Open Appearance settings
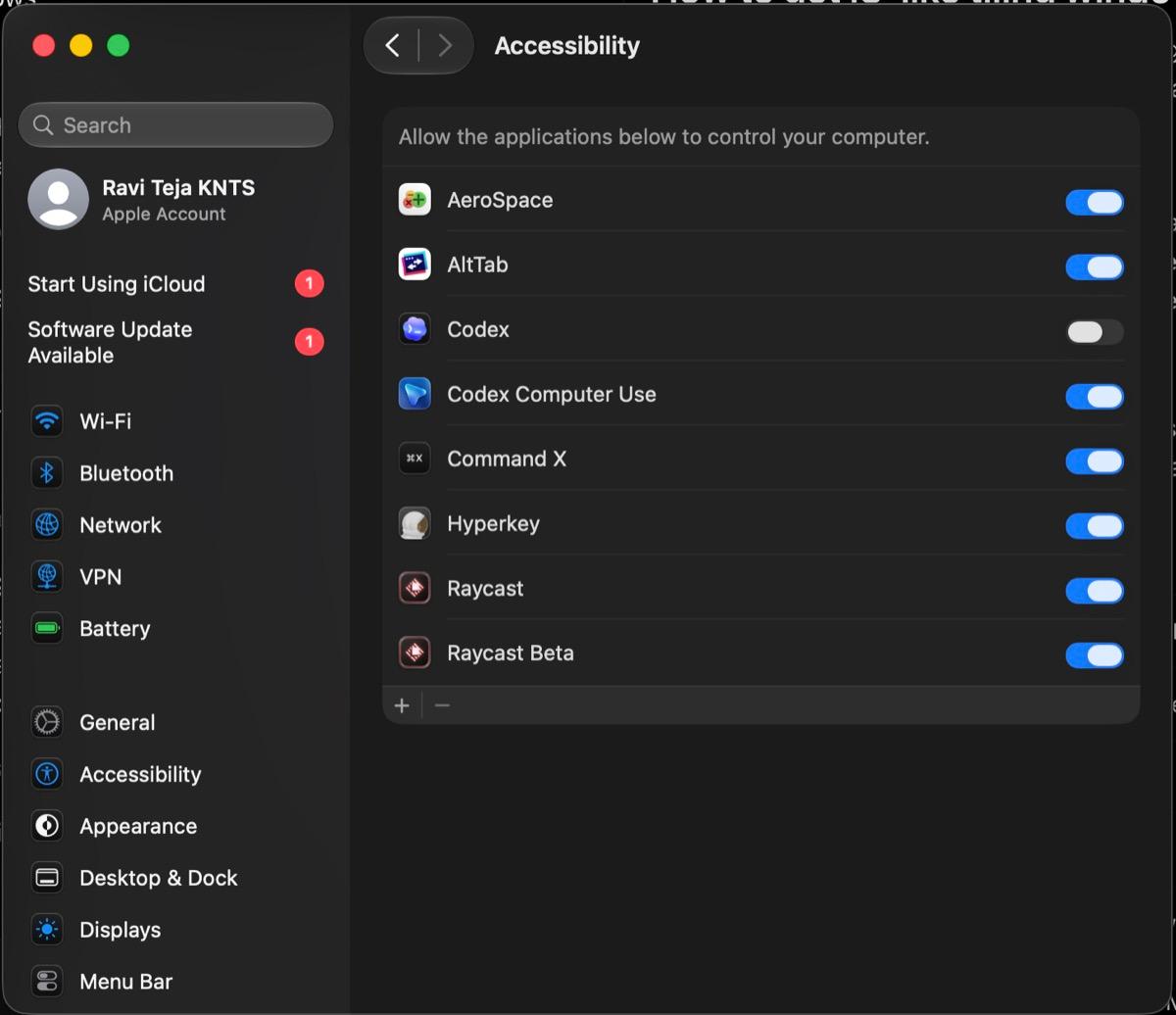The height and width of the screenshot is (1015, 1176). (176, 826)
